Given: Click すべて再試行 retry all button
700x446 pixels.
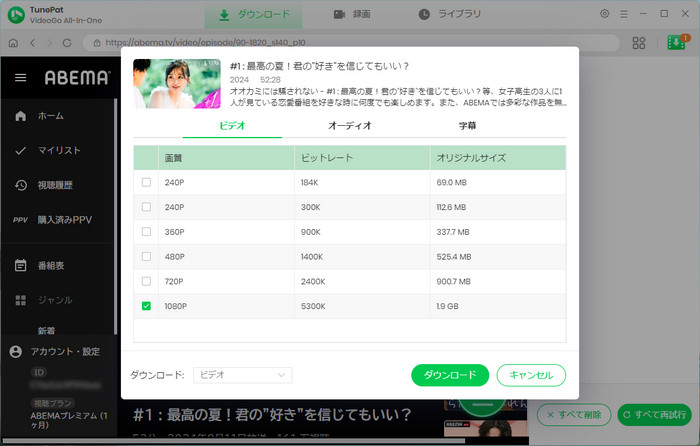Looking at the screenshot, I should point(654,415).
